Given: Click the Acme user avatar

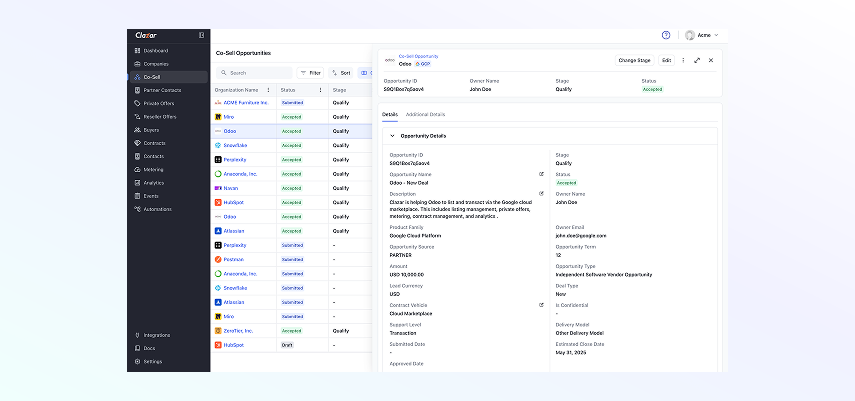Looking at the screenshot, I should point(690,35).
